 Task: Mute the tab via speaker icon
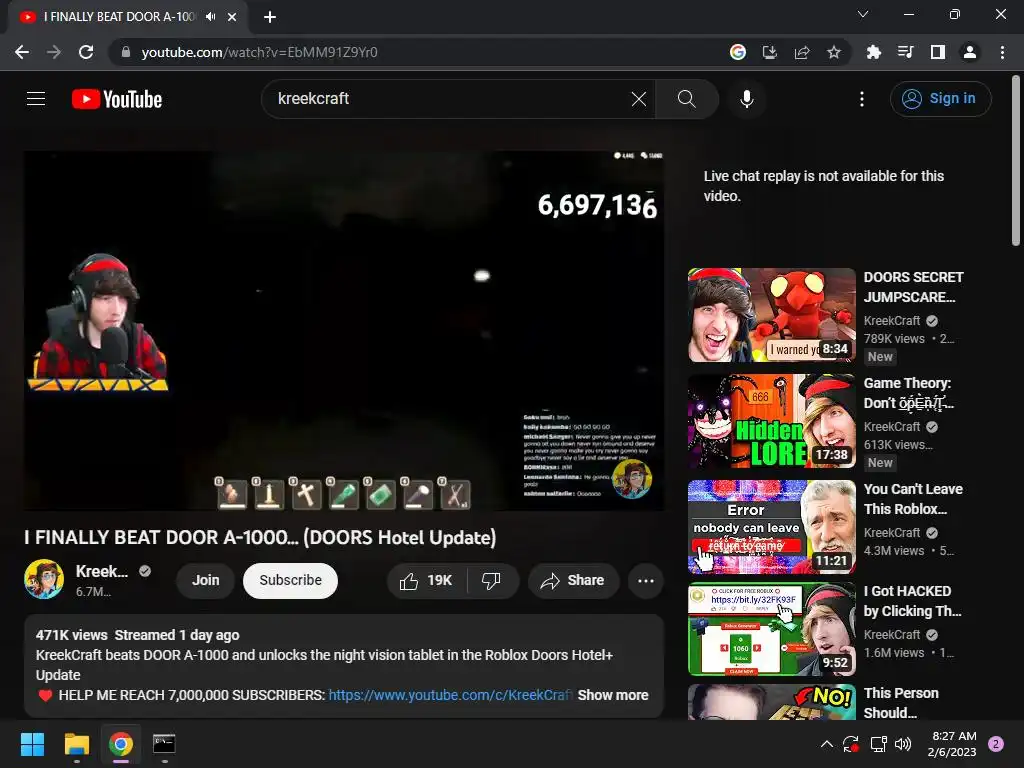(x=210, y=17)
